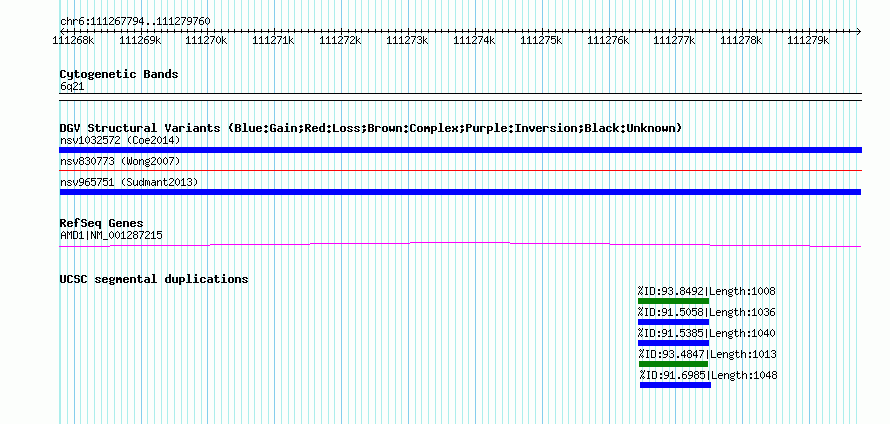This screenshot has width=890, height=424.
Task: Select the blue bar under Length:1036
Action: [x=673, y=322]
